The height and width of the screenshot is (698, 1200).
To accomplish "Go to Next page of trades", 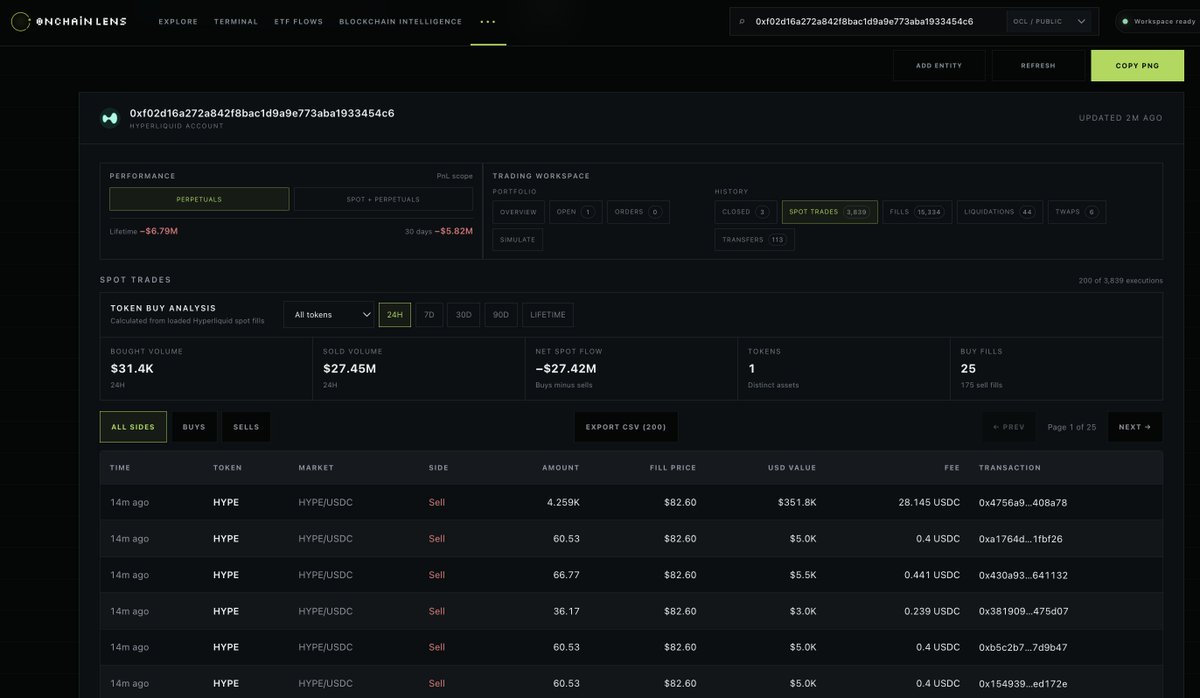I will click(x=1135, y=427).
